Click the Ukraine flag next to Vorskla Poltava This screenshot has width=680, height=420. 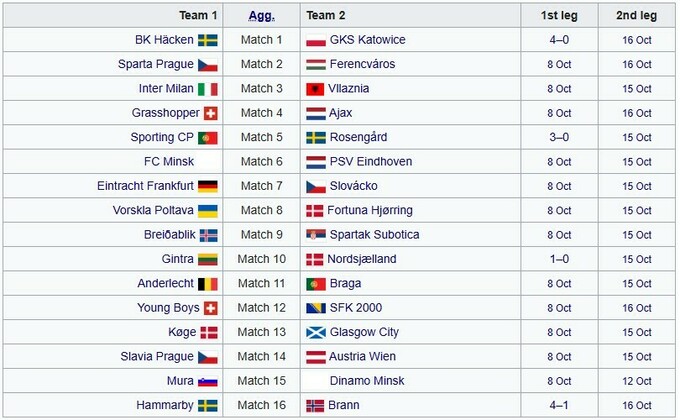(208, 210)
